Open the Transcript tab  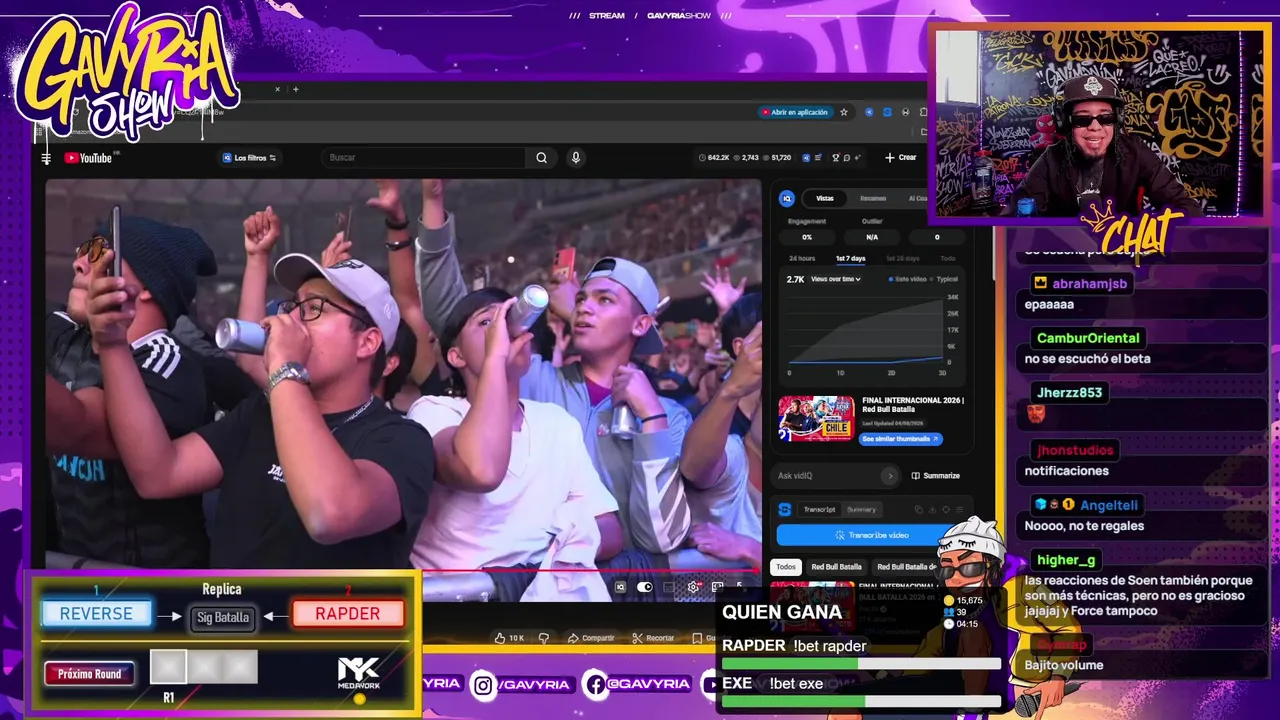click(x=819, y=510)
